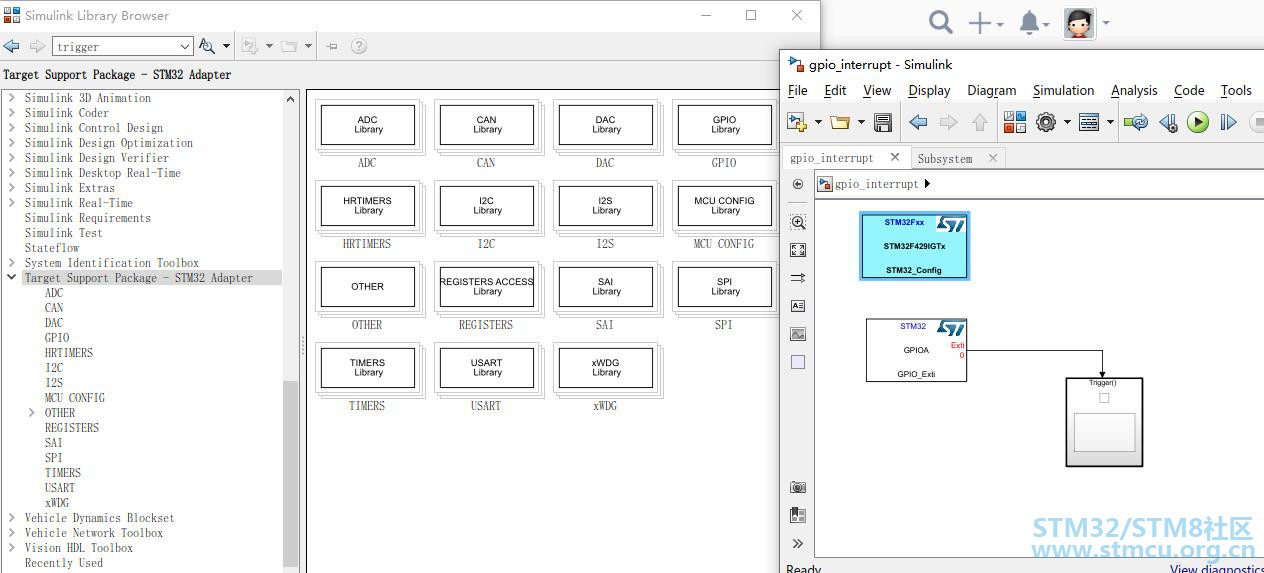Open the Library Browser from Simulink toolbar
The image size is (1264, 573).
pos(1015,122)
